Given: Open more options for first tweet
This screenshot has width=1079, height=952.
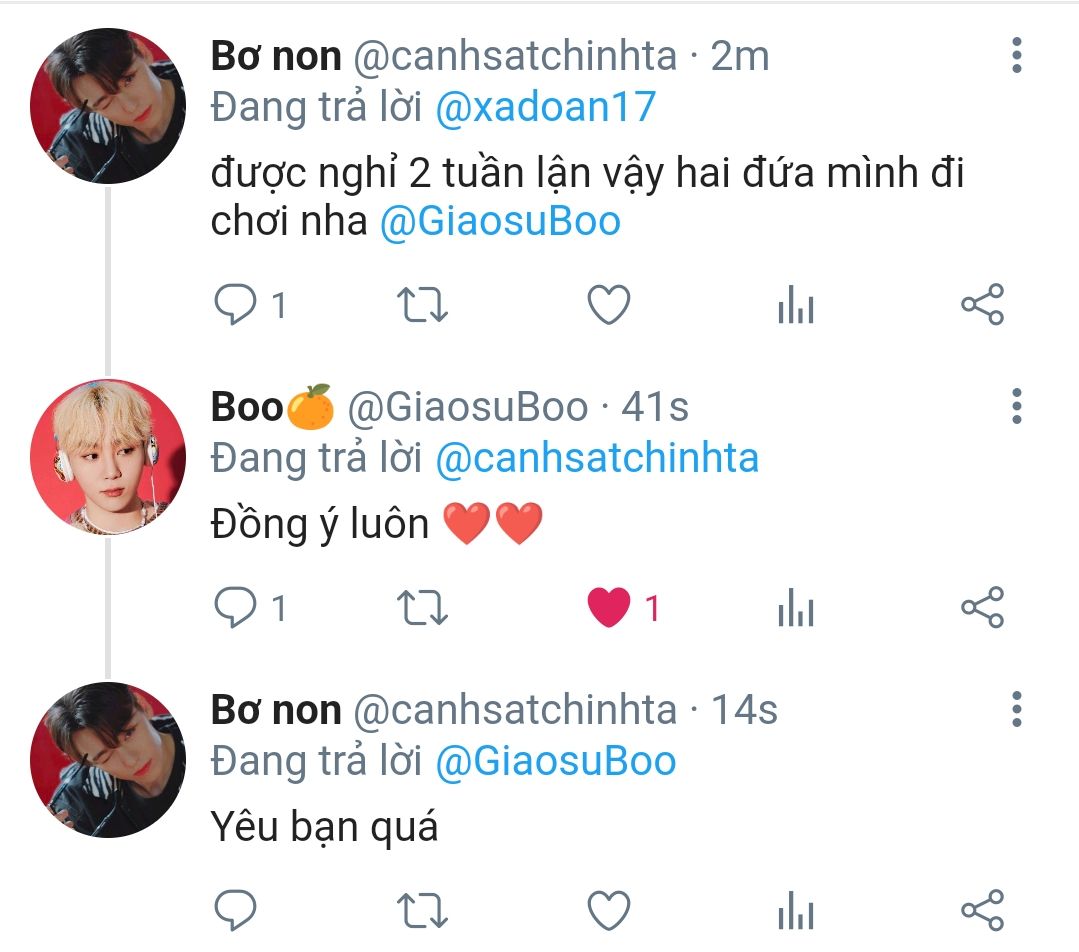Looking at the screenshot, I should point(1016,55).
